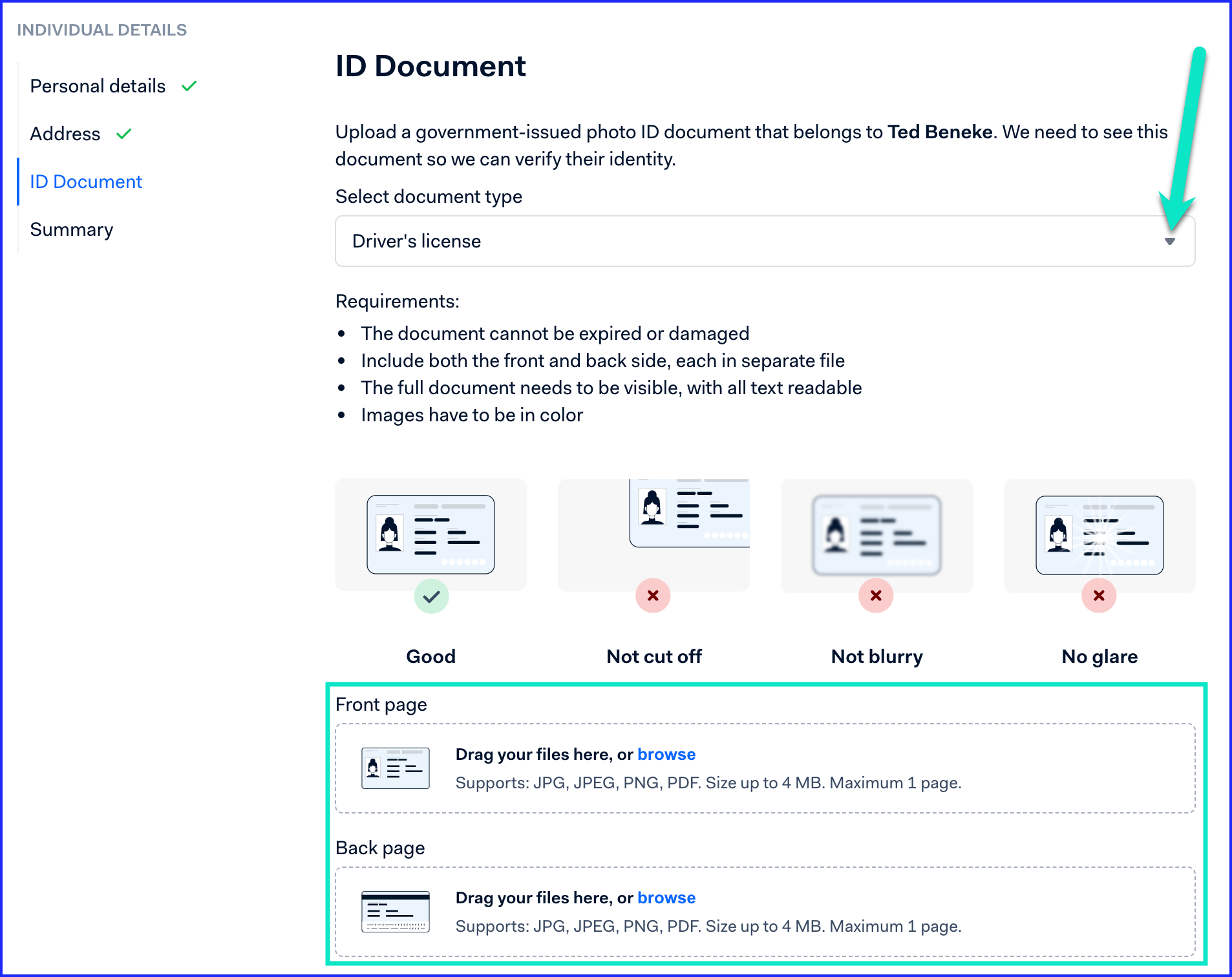Click the dropdown arrow in document type field
Screen dimensions: 1232x977
pos(1169,241)
